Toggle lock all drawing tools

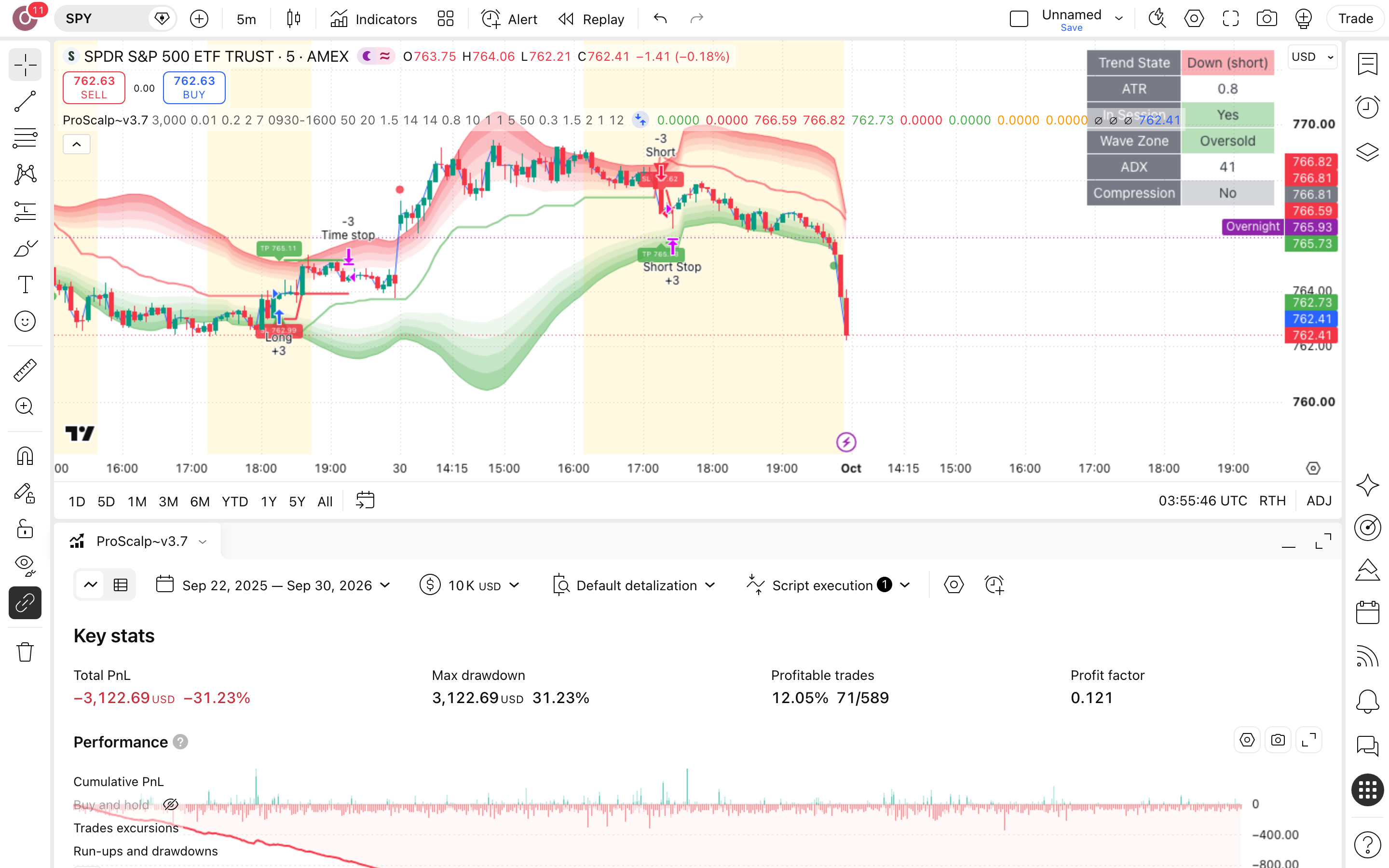(25, 529)
